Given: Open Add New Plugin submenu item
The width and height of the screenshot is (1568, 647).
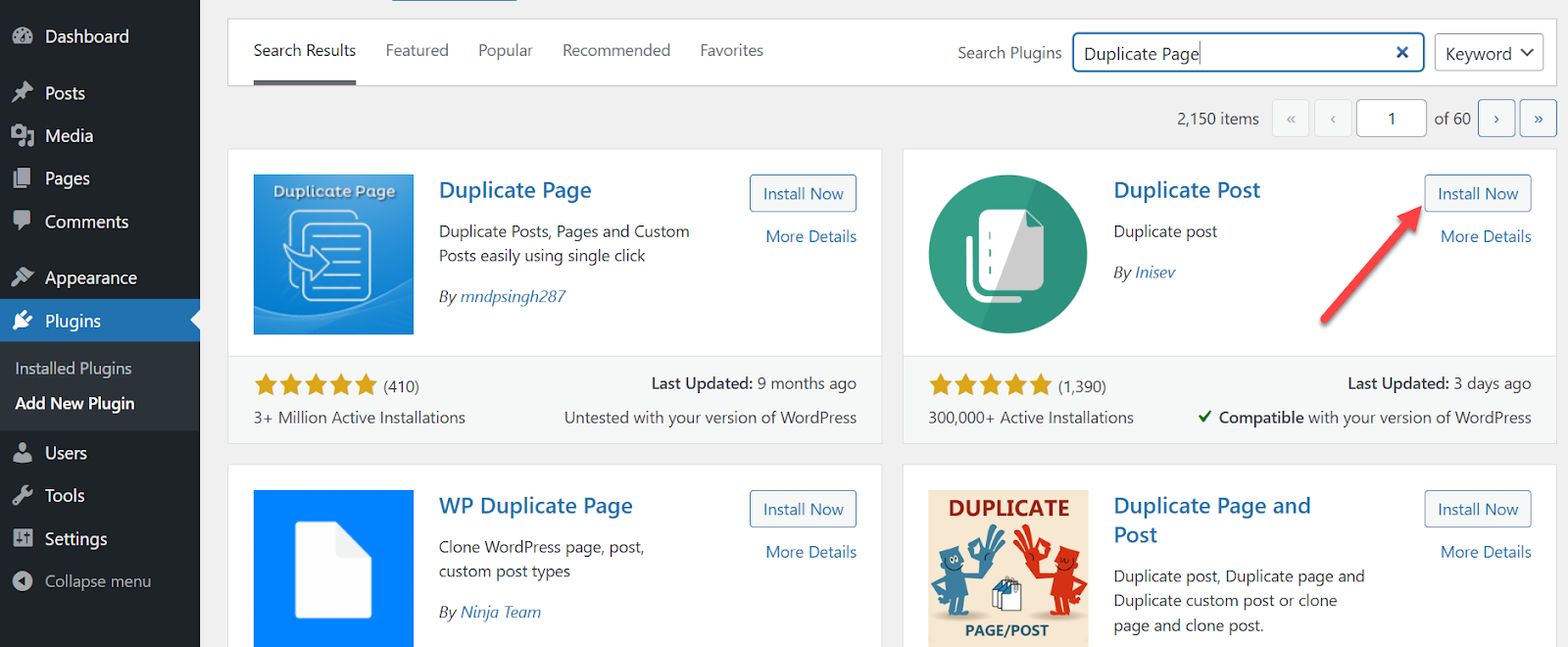Looking at the screenshot, I should (x=74, y=404).
